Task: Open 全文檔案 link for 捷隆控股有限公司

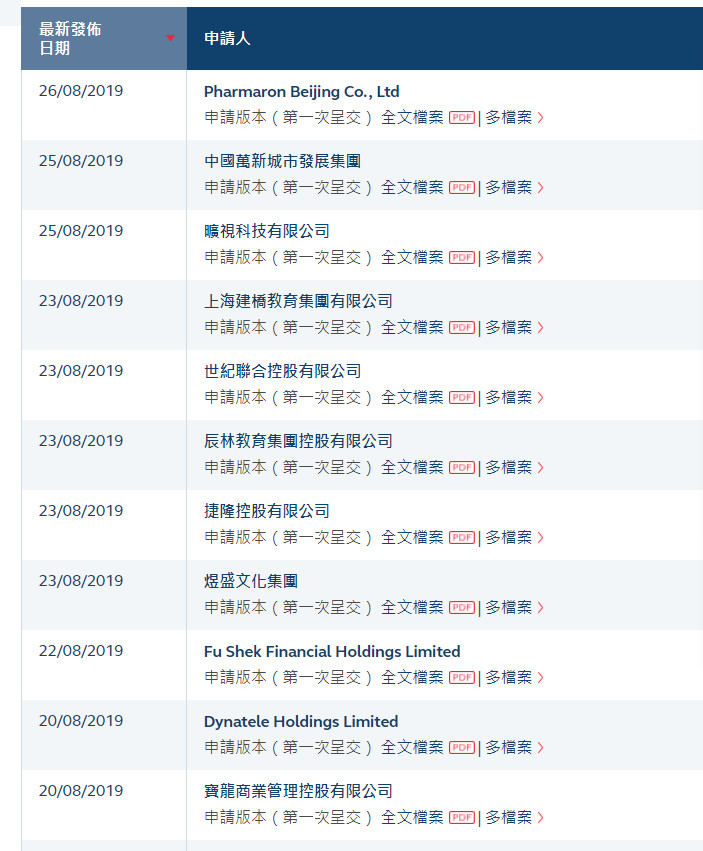Action: [411, 537]
